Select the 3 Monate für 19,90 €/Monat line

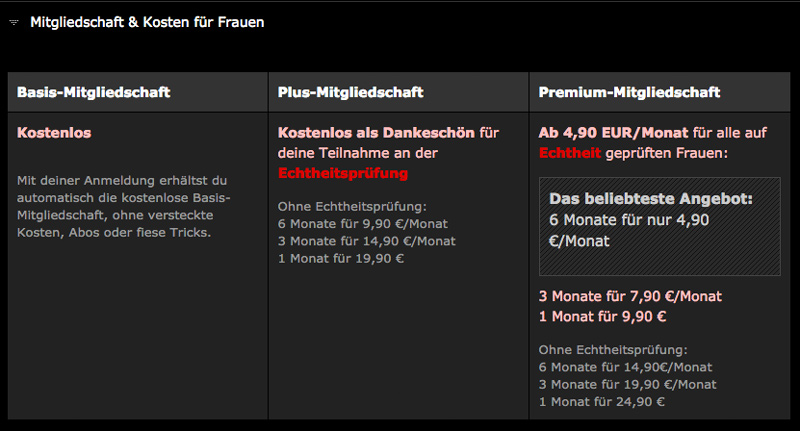click(627, 384)
